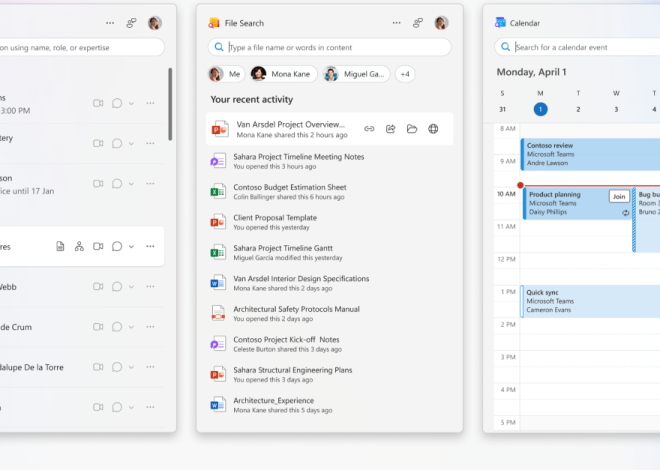Click the Your recent activity heading

pyautogui.click(x=252, y=100)
